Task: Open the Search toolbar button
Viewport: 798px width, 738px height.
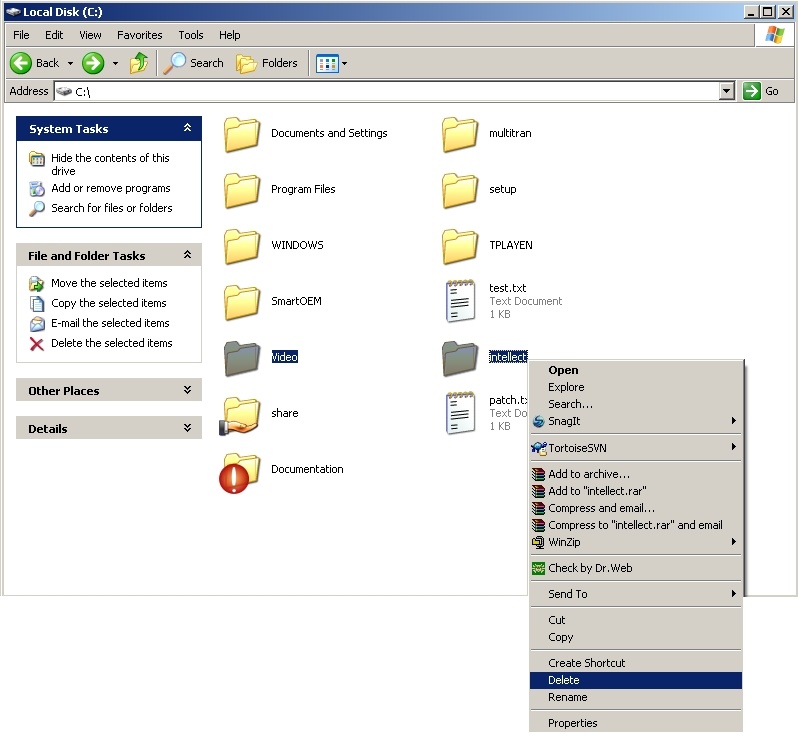Action: [195, 63]
